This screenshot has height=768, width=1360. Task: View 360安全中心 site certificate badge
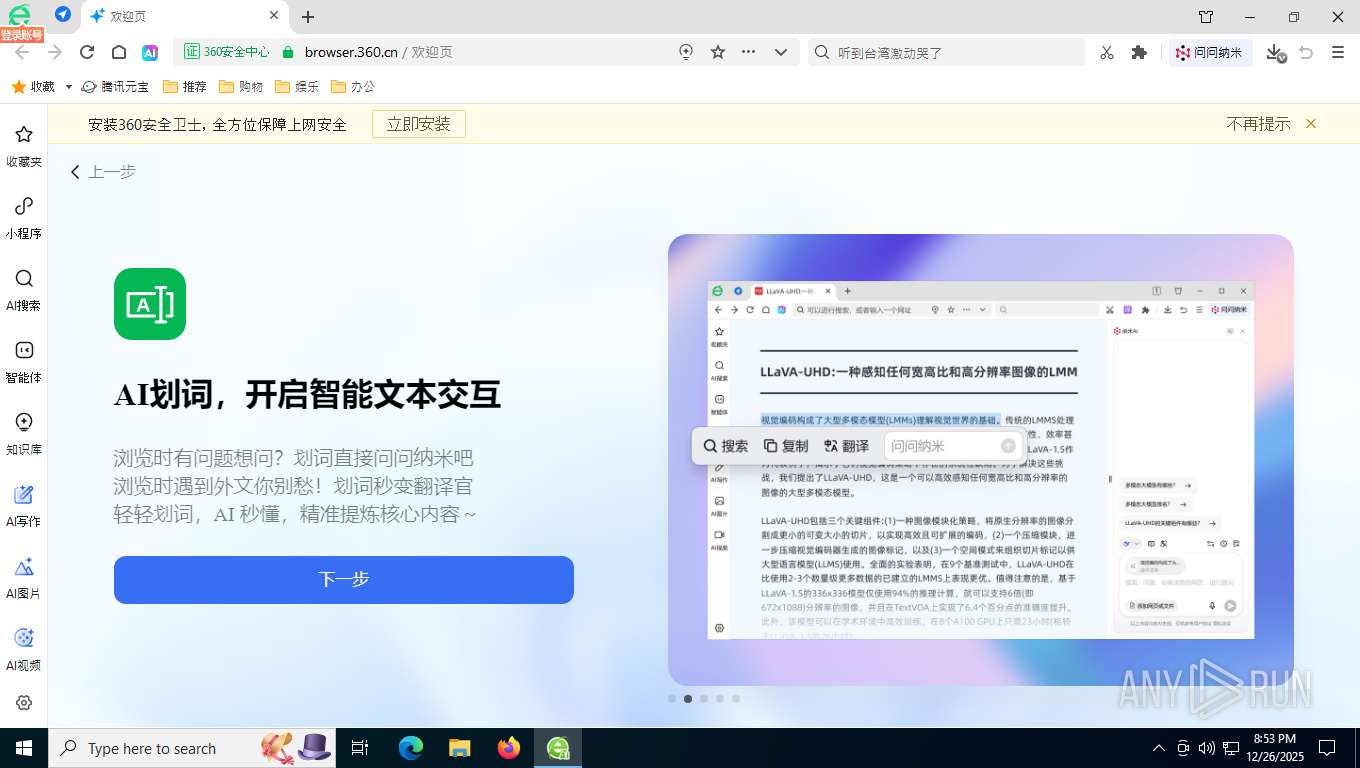(x=227, y=52)
